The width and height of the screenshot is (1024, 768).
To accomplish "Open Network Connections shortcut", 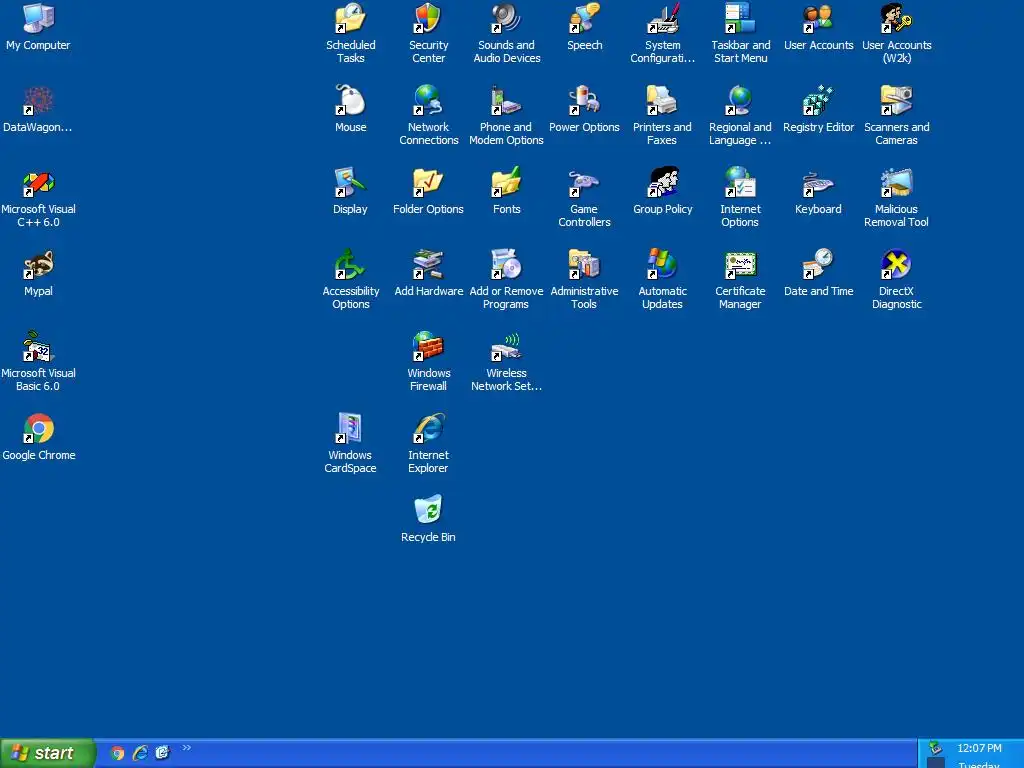I will pos(428,116).
